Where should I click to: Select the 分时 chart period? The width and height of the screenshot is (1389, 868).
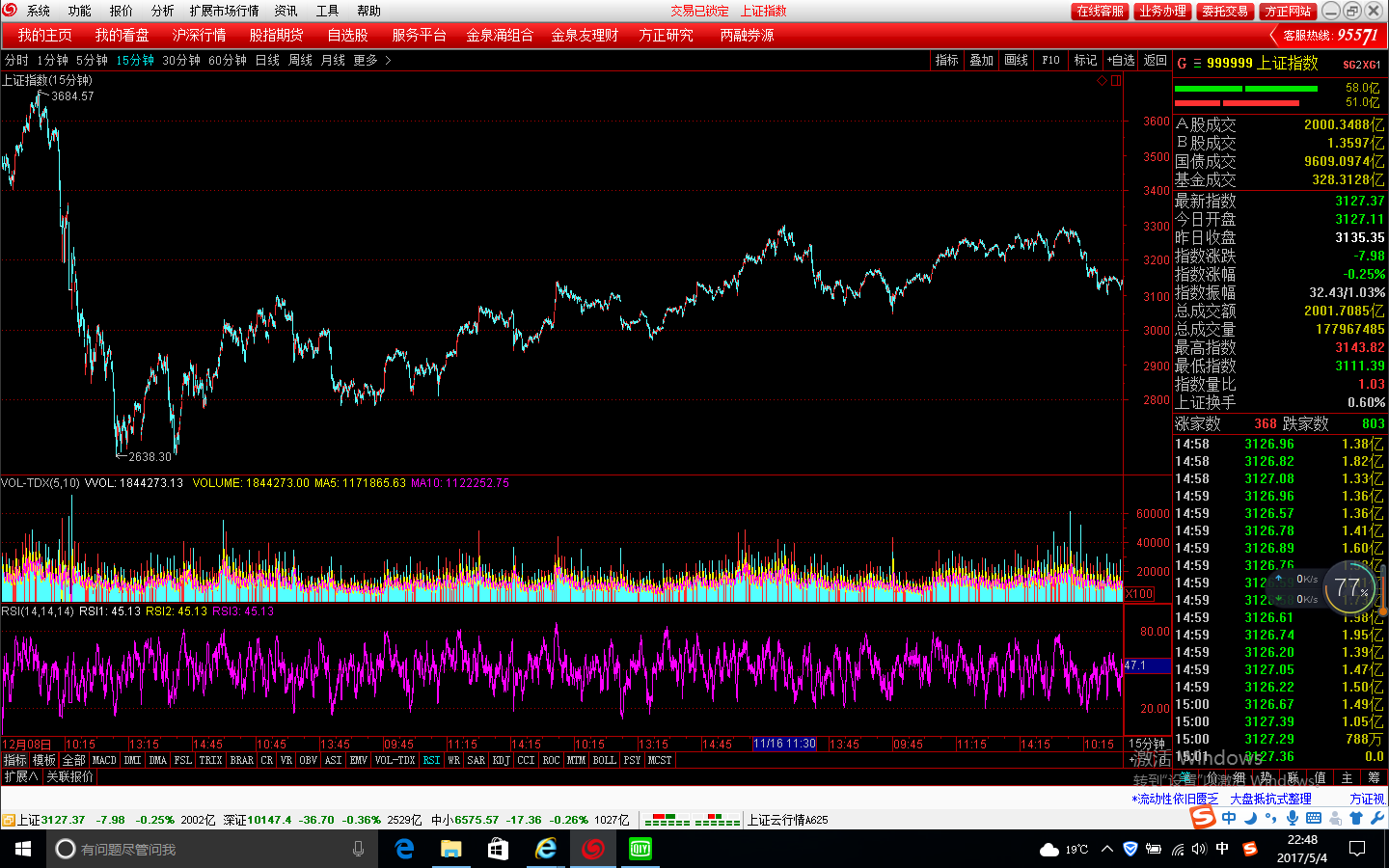pos(16,60)
